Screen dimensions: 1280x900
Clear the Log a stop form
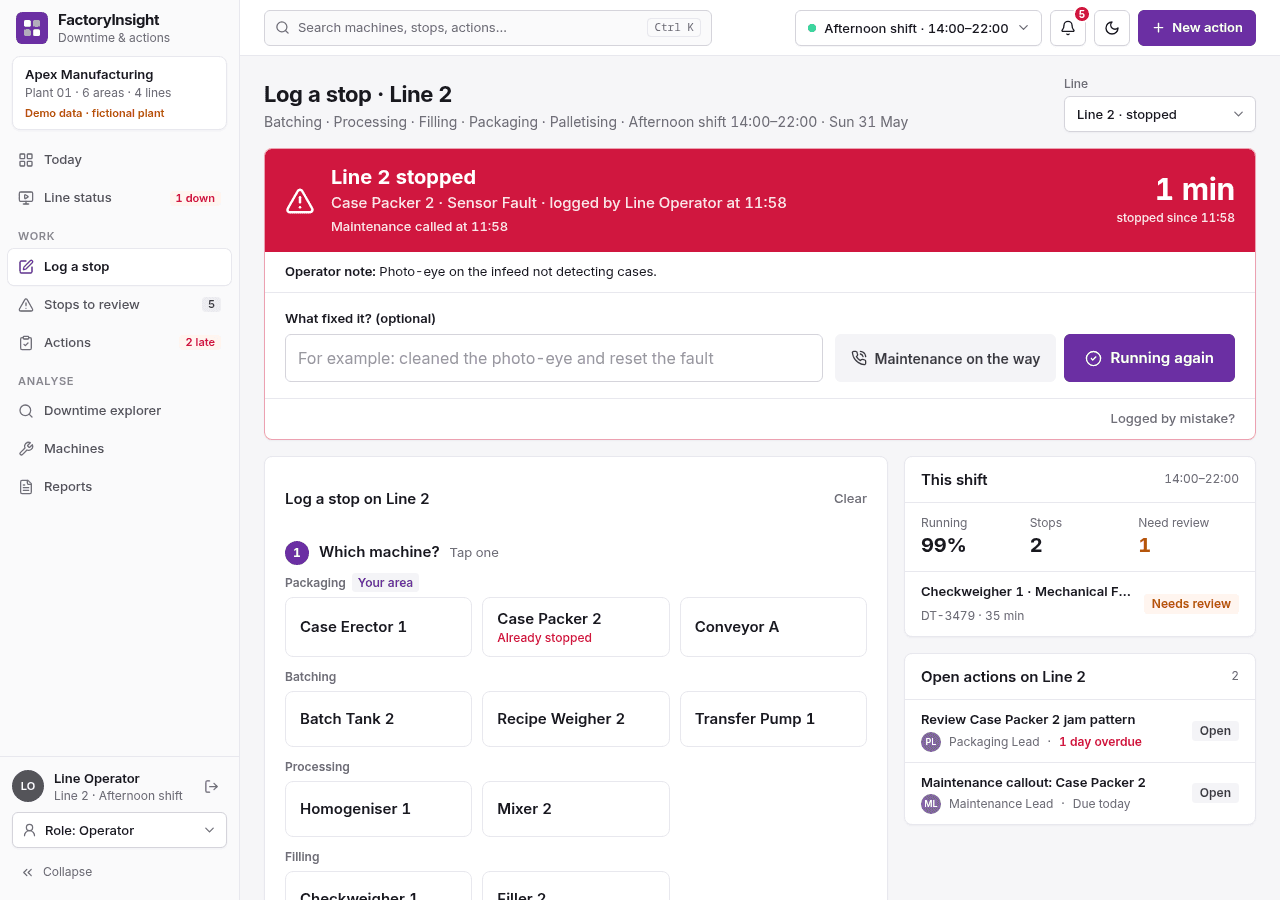(x=850, y=499)
